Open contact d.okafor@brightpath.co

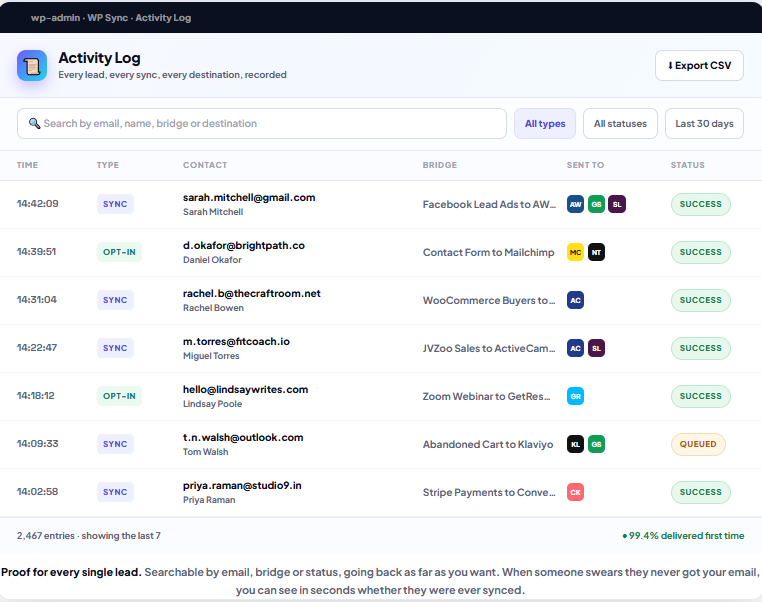tap(244, 246)
